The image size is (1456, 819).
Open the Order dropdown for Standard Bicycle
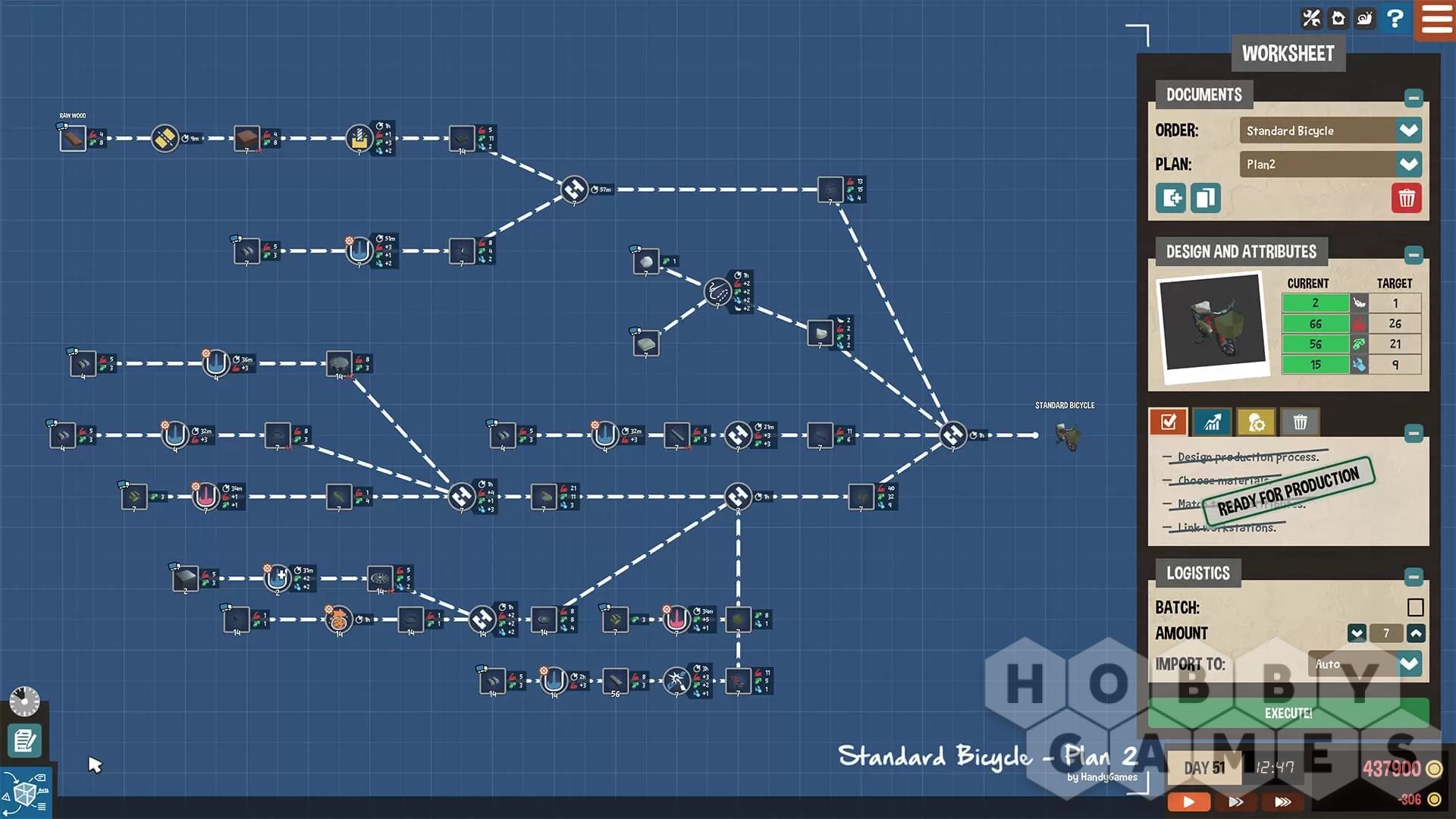1409,130
